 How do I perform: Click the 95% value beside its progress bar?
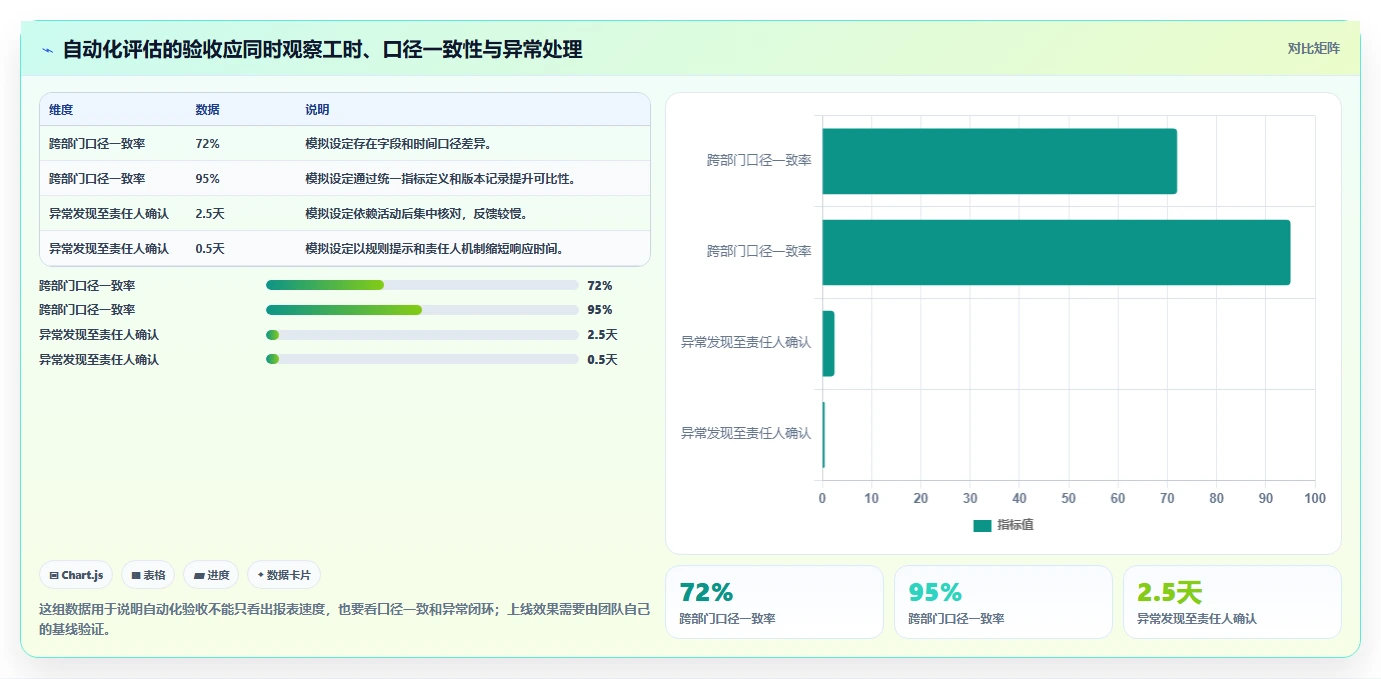[600, 310]
